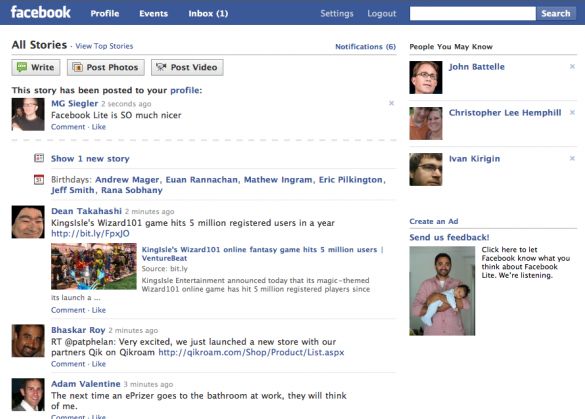Open MG Siegler name link
Screen dimensions: 585x419
pos(75,103)
